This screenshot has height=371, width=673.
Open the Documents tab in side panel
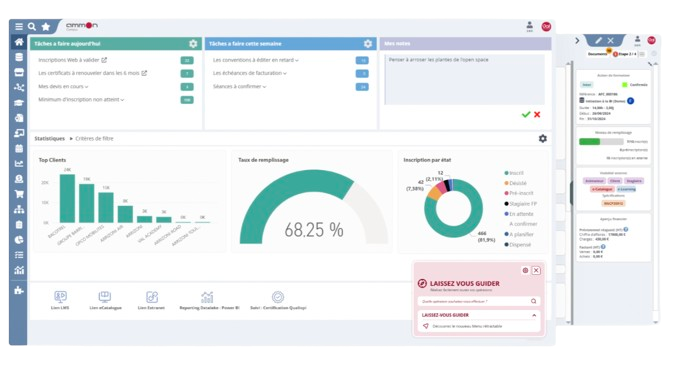(x=597, y=54)
